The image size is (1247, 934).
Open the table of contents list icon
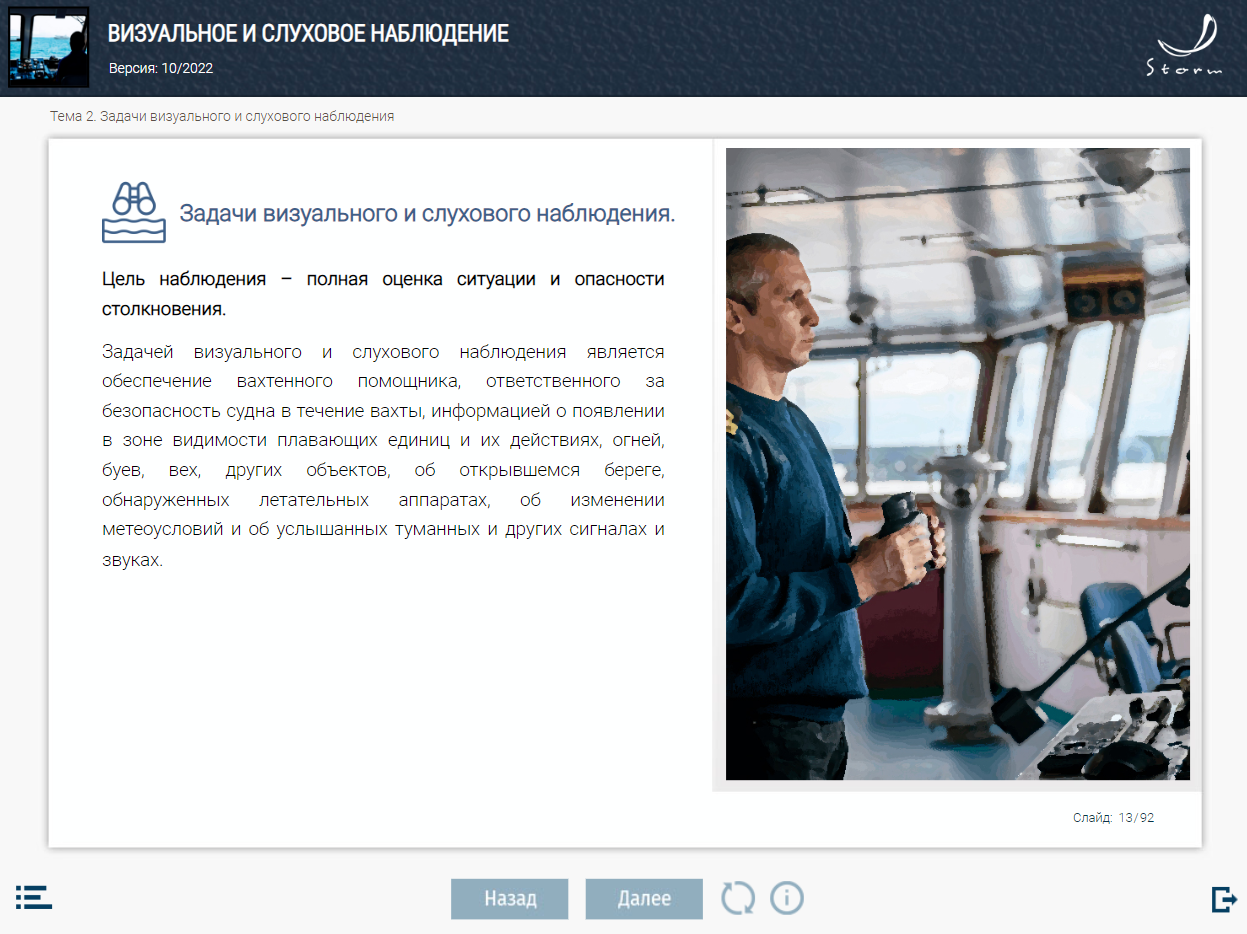tap(34, 896)
